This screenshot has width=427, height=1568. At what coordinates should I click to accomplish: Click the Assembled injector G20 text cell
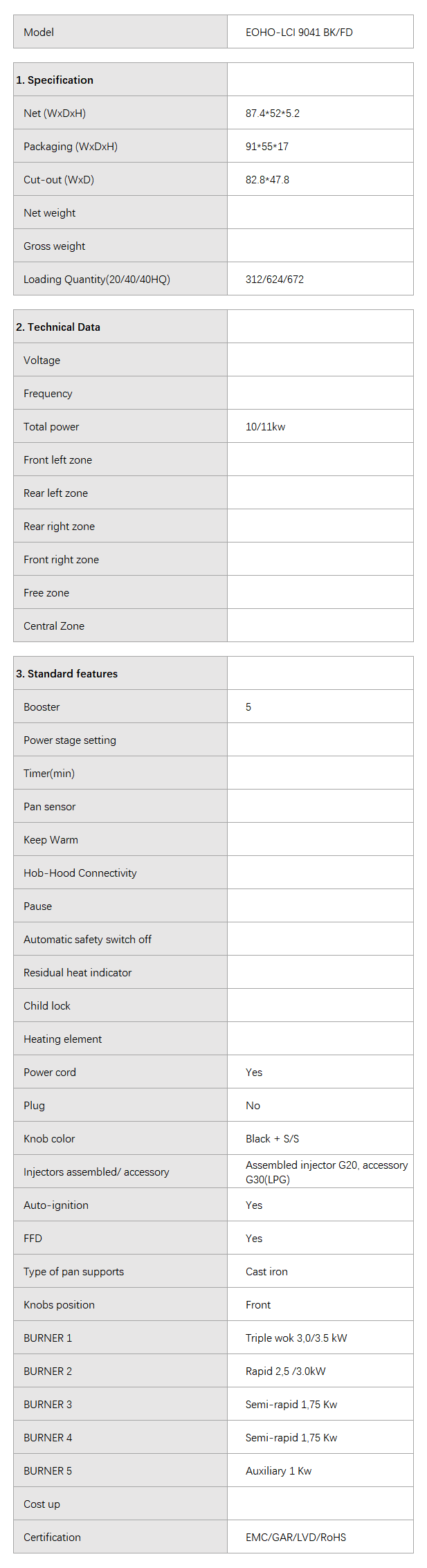click(x=327, y=1172)
